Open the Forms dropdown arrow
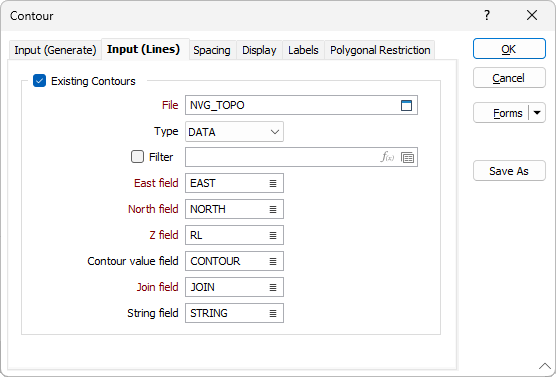Viewport: 556px width, 377px height. [x=537, y=113]
